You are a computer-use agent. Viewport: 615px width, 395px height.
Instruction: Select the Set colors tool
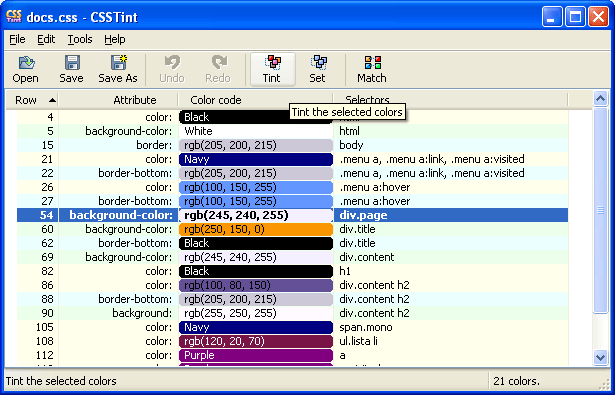[317, 69]
